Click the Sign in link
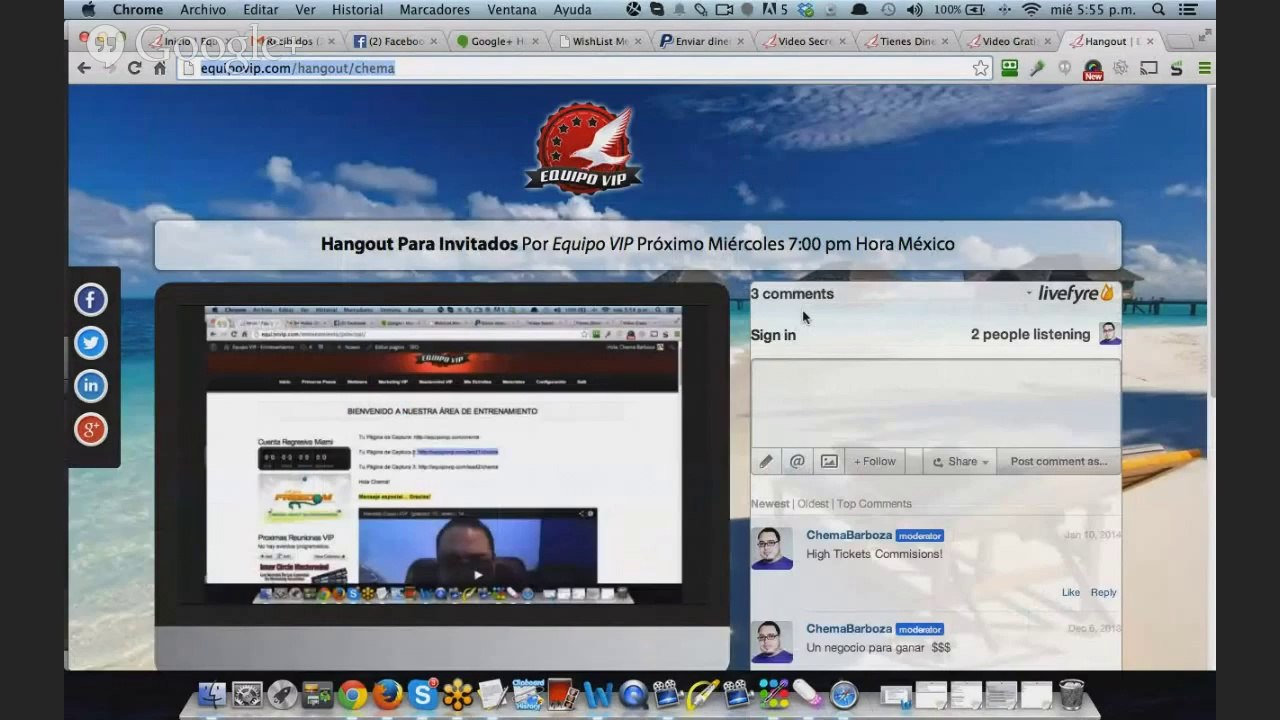 pos(773,335)
